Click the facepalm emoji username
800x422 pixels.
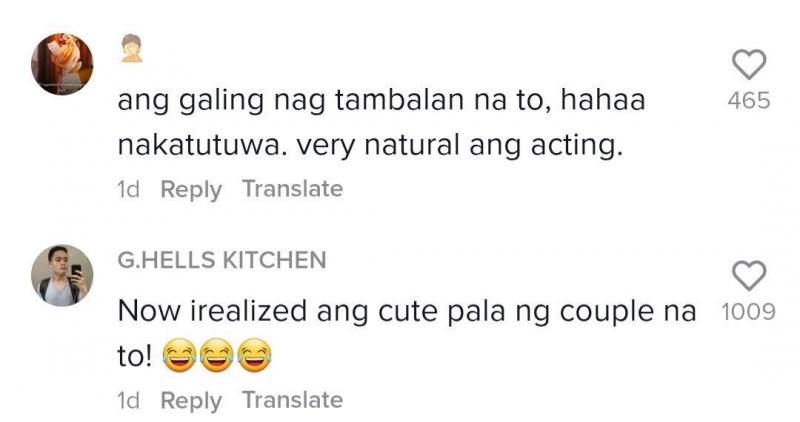pyautogui.click(x=132, y=48)
